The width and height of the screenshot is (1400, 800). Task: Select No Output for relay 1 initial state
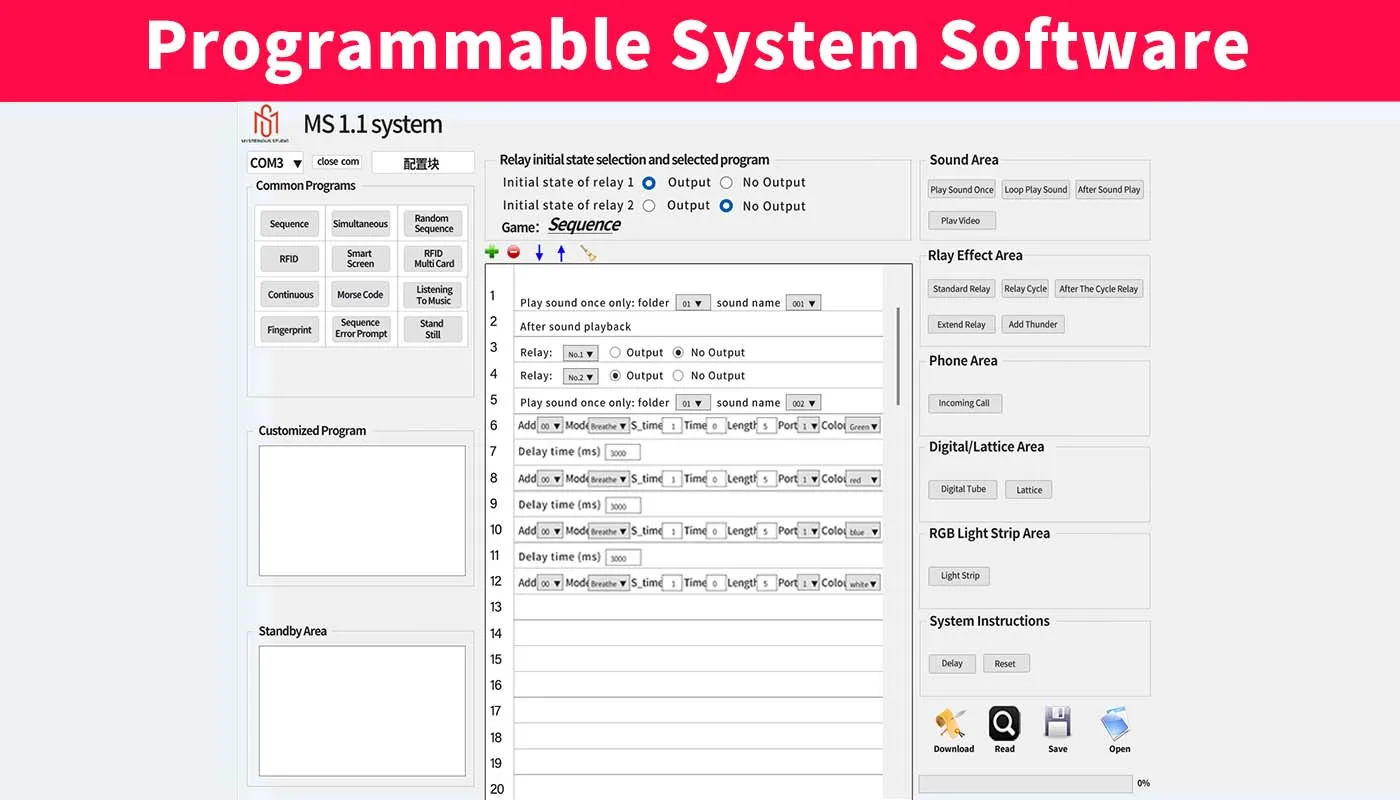pos(726,183)
